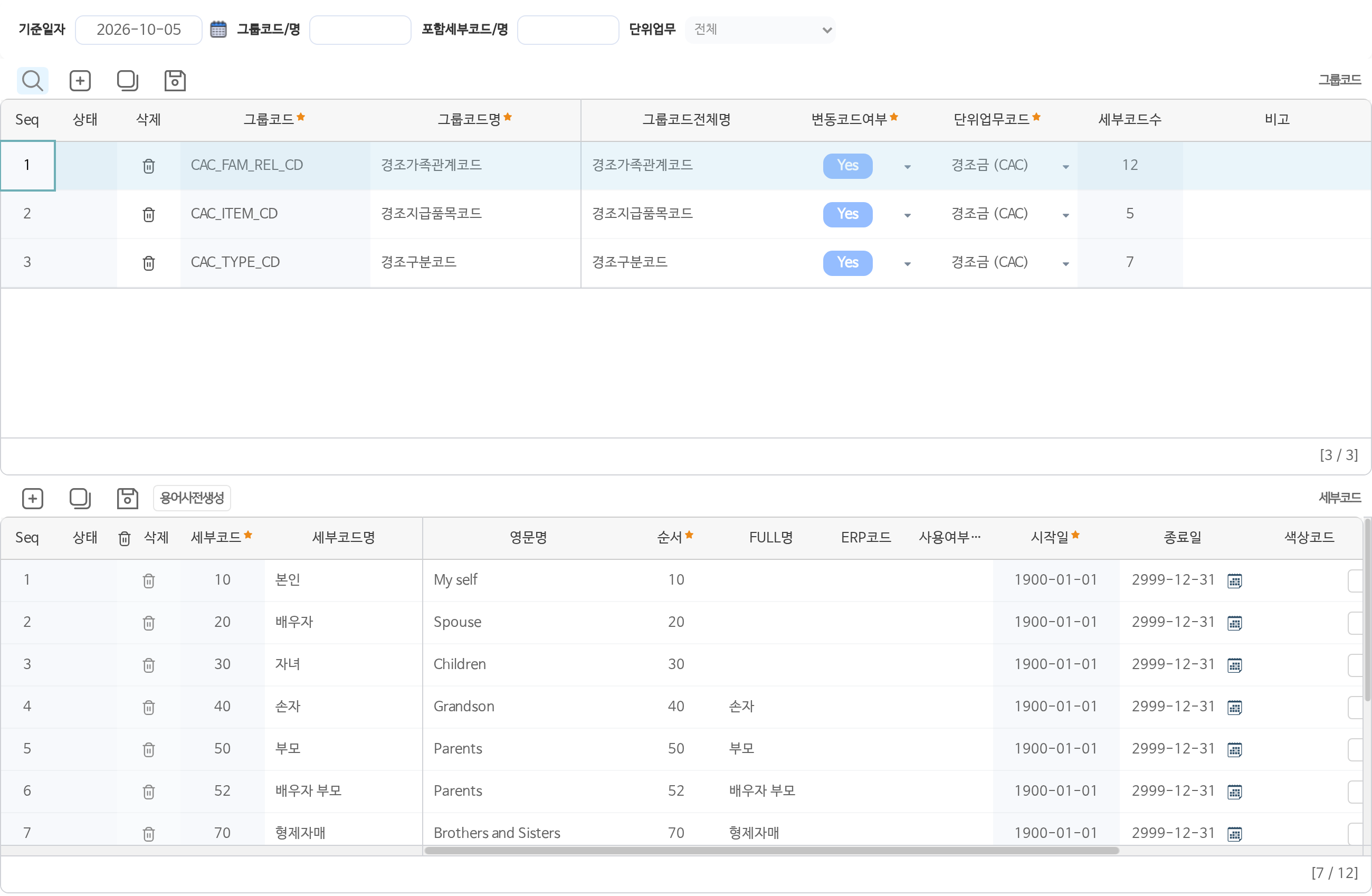
Task: Open the 단위업무 전체 dropdown
Action: pos(760,30)
